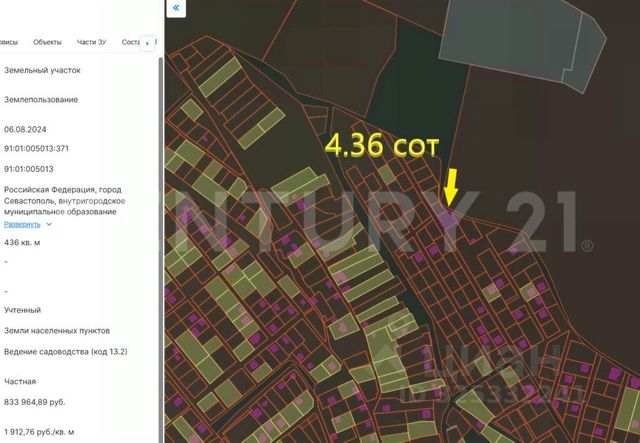640x443 pixels.
Task: Select cadastral number 91:01:005013:371
Action: coord(36,149)
